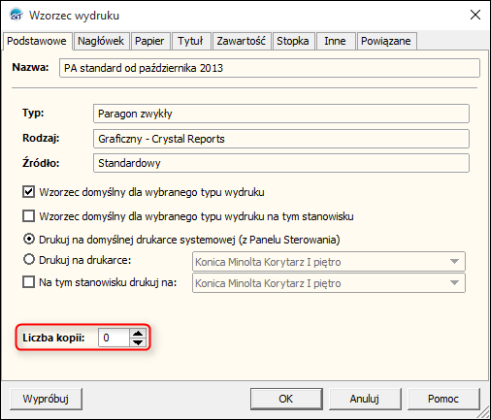Click the application icon in the title bar

tap(16, 15)
